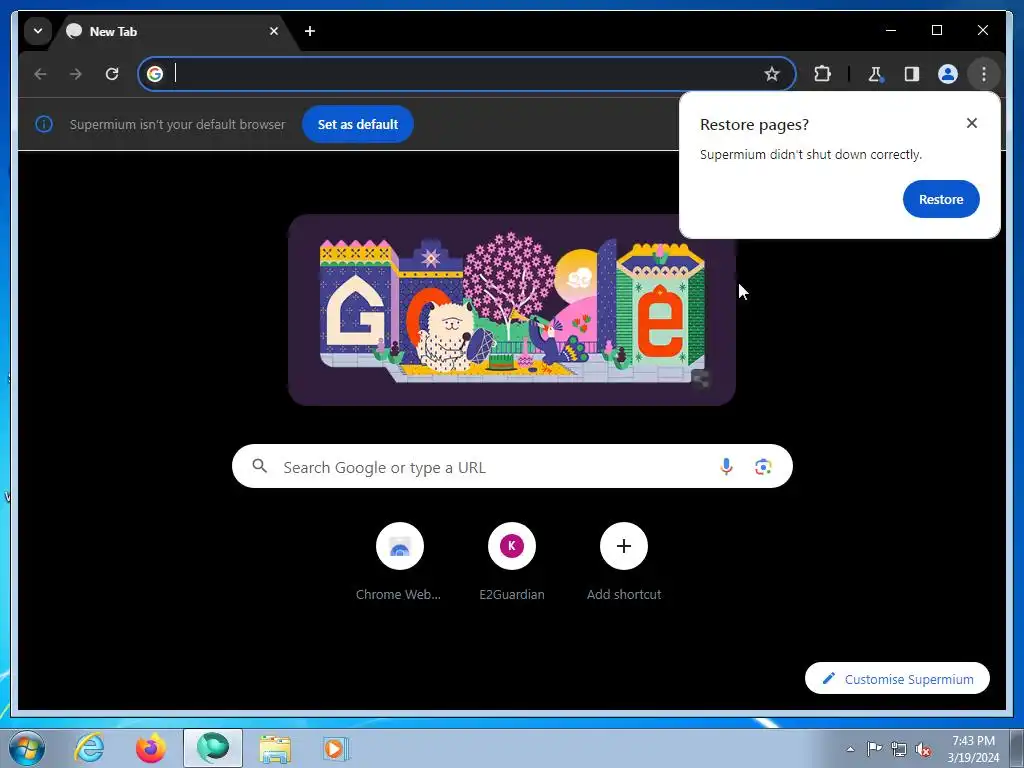Open the Chrome Web Store shortcut
1024x768 pixels.
[x=400, y=546]
